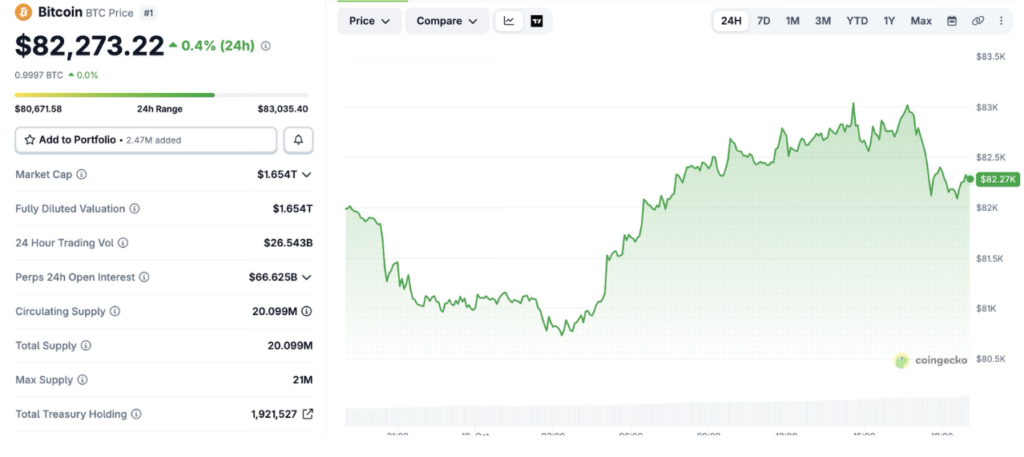
Task: Open the three-dot more options menu
Action: [x=1001, y=21]
